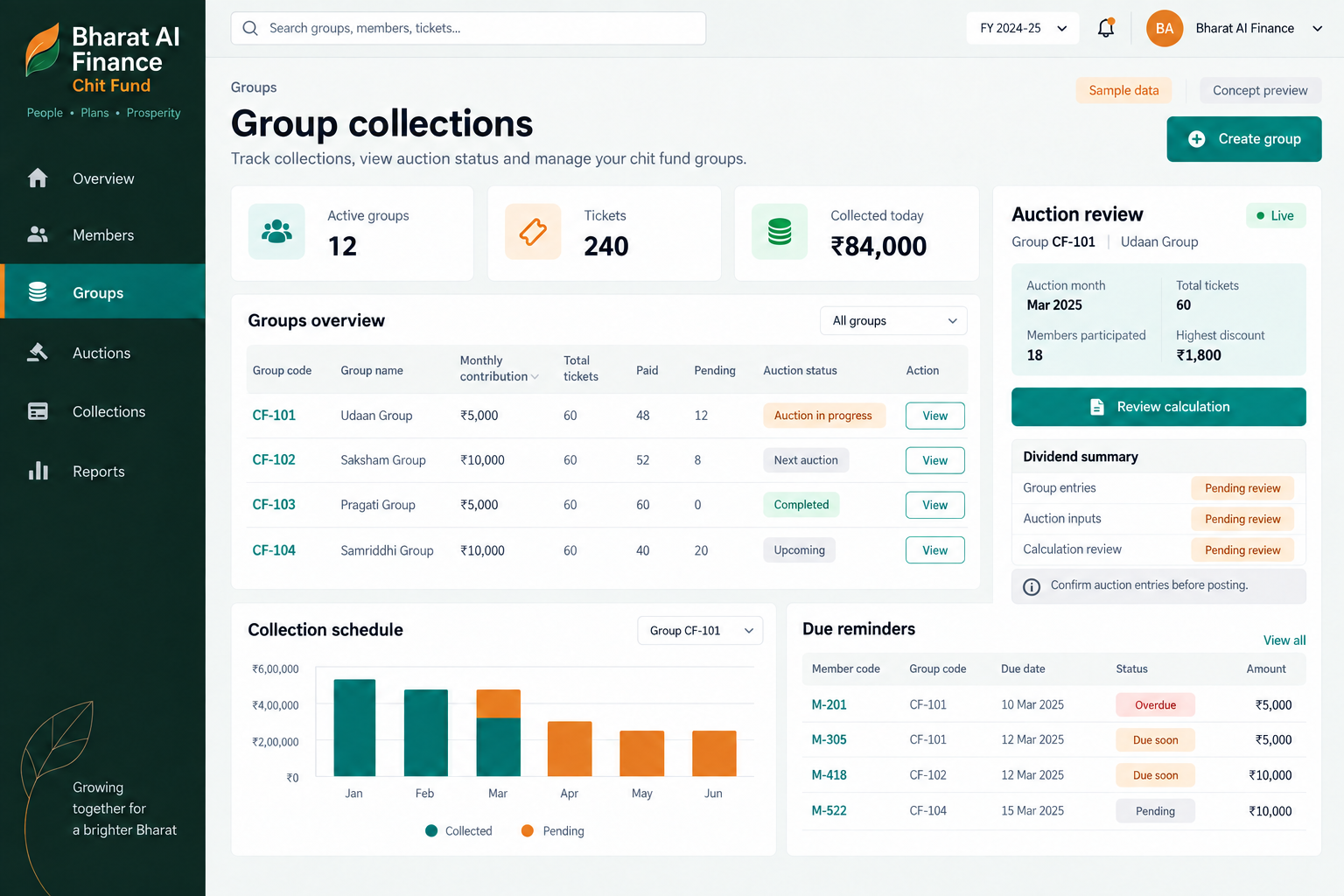Open the FY 2024-25 year dropdown

tap(1023, 28)
